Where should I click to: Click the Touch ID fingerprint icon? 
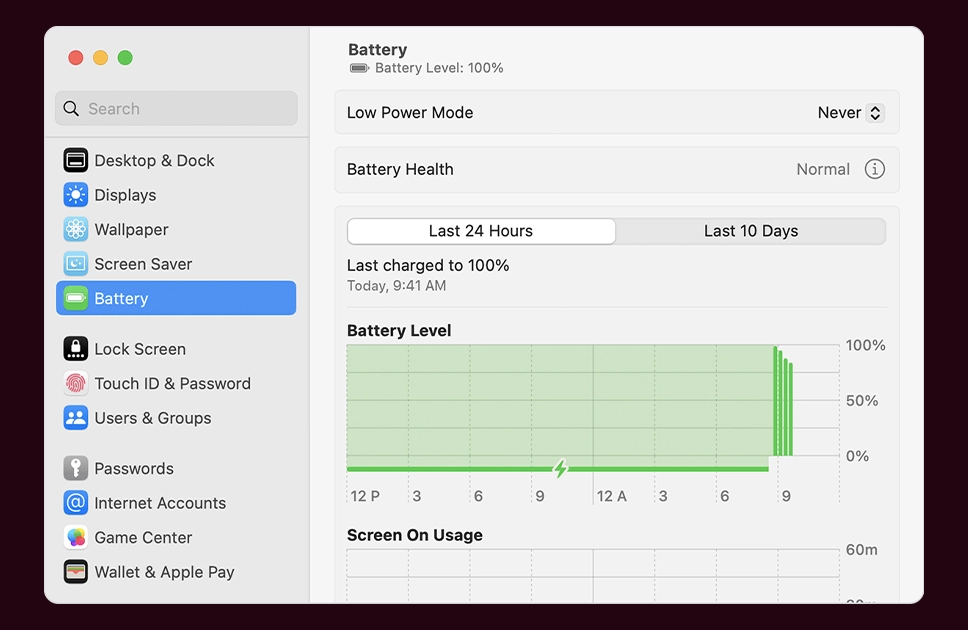[75, 384]
